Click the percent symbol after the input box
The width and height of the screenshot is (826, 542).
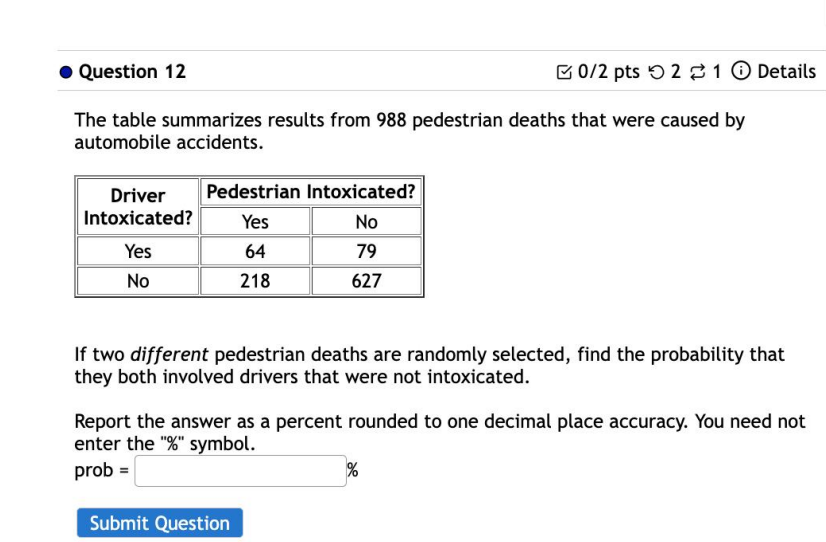353,470
